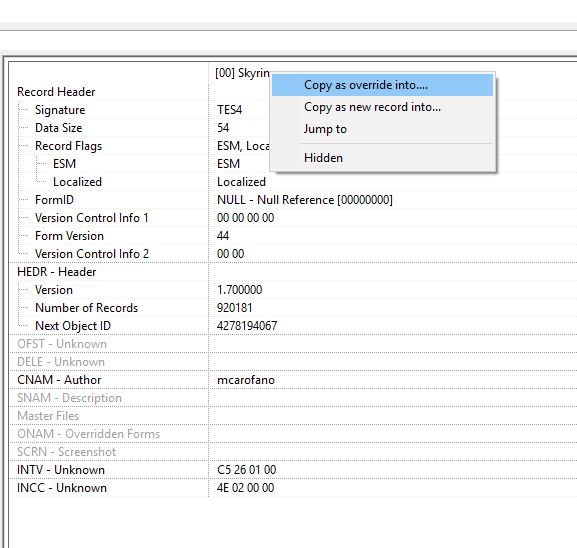577x548 pixels.
Task: Select the [00] Skyrim column header
Action: tap(242, 73)
